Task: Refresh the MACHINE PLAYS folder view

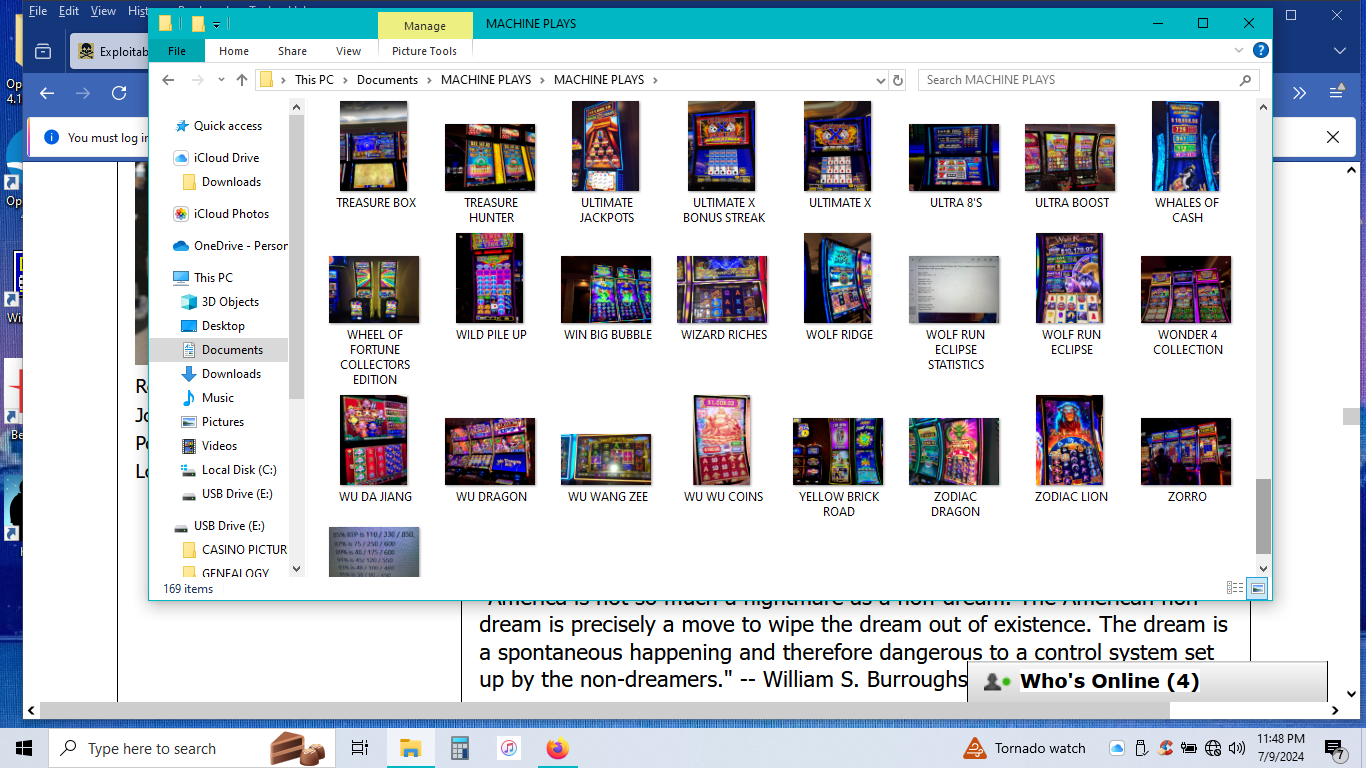Action: (897, 80)
